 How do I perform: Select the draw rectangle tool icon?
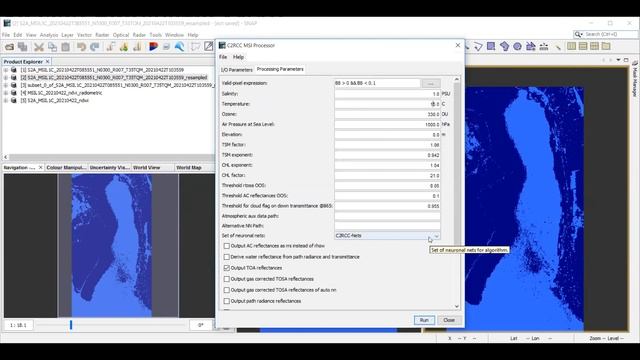click(x=491, y=47)
